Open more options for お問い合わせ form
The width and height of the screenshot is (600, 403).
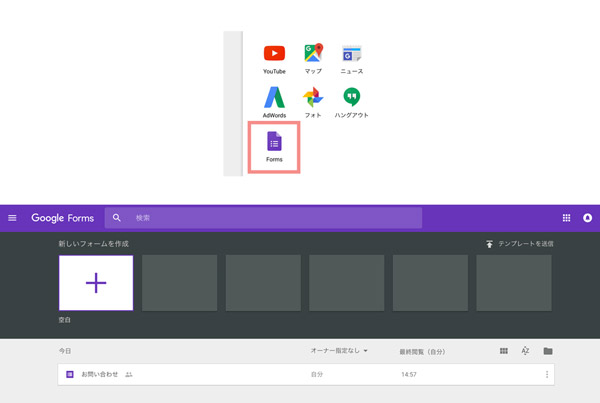547,374
